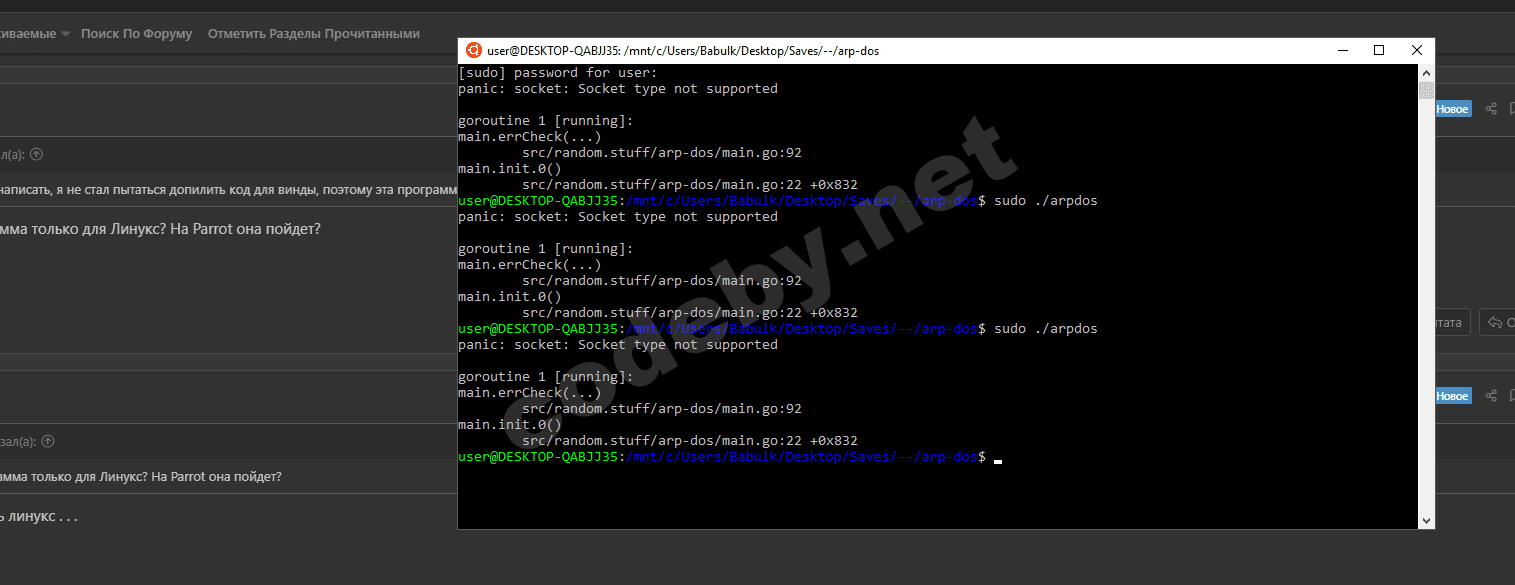Image resolution: width=1515 pixels, height=585 pixels.
Task: Jump to original post from first quote arrow
Action: (x=37, y=154)
